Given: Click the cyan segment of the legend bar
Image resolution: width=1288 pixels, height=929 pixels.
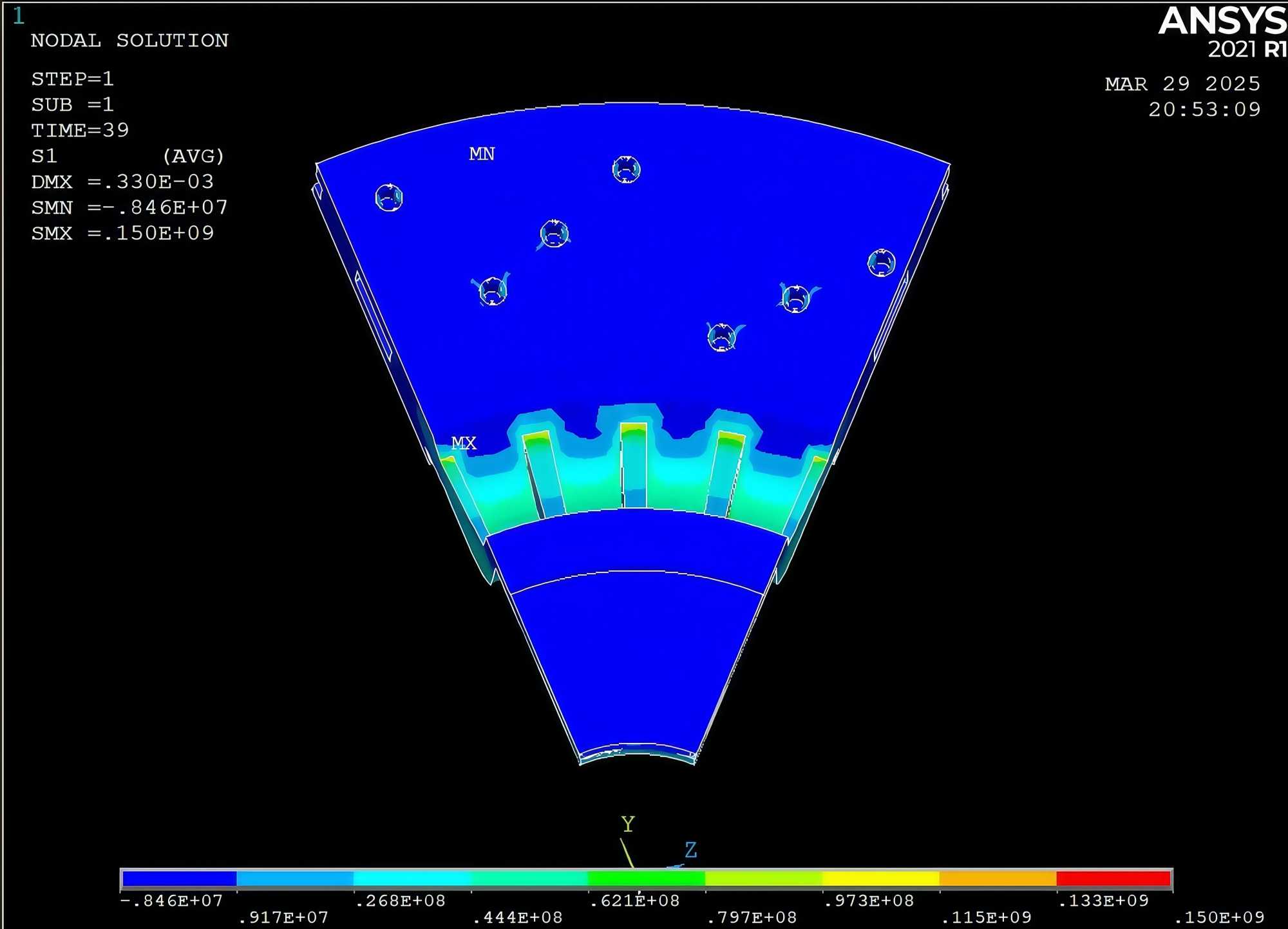Looking at the screenshot, I should tap(412, 879).
